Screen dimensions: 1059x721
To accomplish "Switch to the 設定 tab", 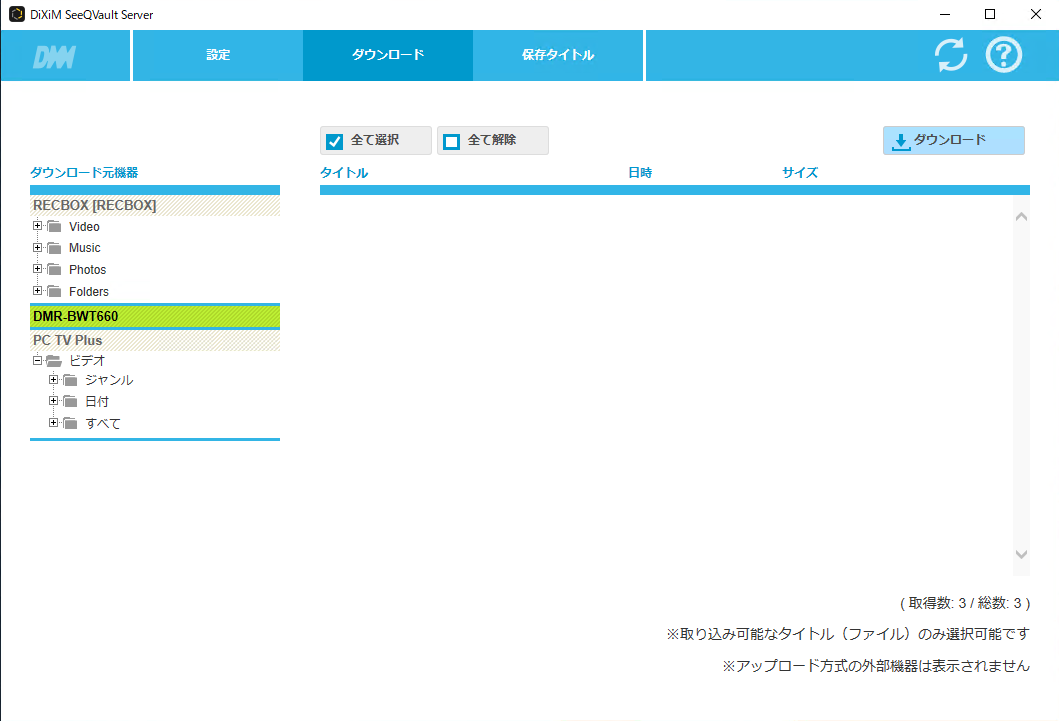I will click(x=218, y=55).
